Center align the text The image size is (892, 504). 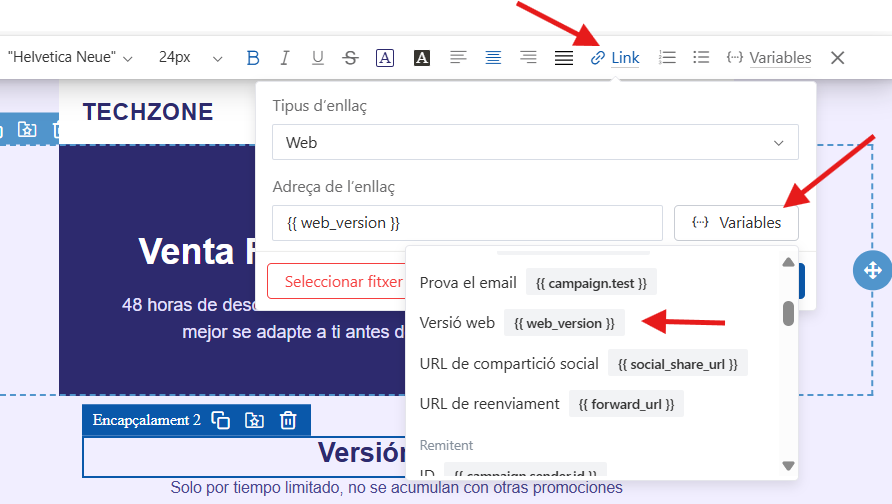493,57
